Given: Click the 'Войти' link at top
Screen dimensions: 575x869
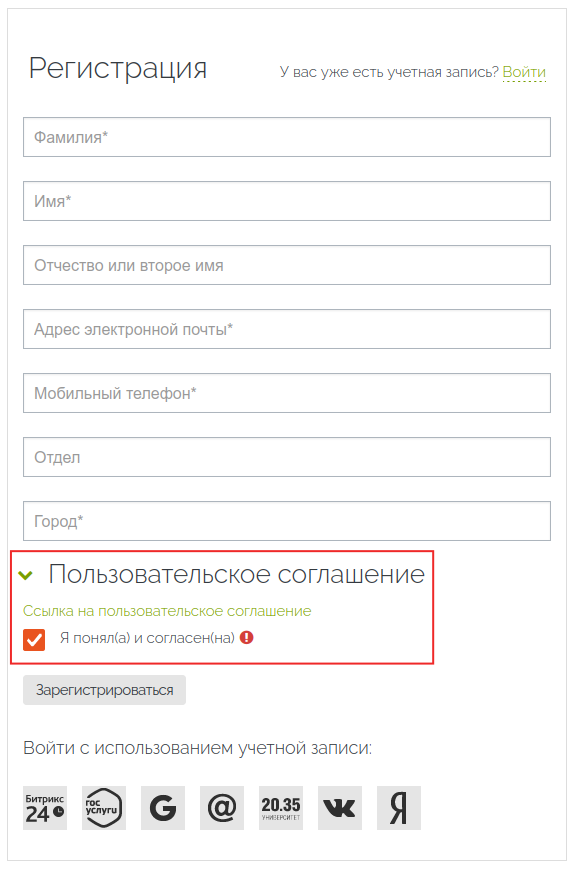Looking at the screenshot, I should coord(524,72).
